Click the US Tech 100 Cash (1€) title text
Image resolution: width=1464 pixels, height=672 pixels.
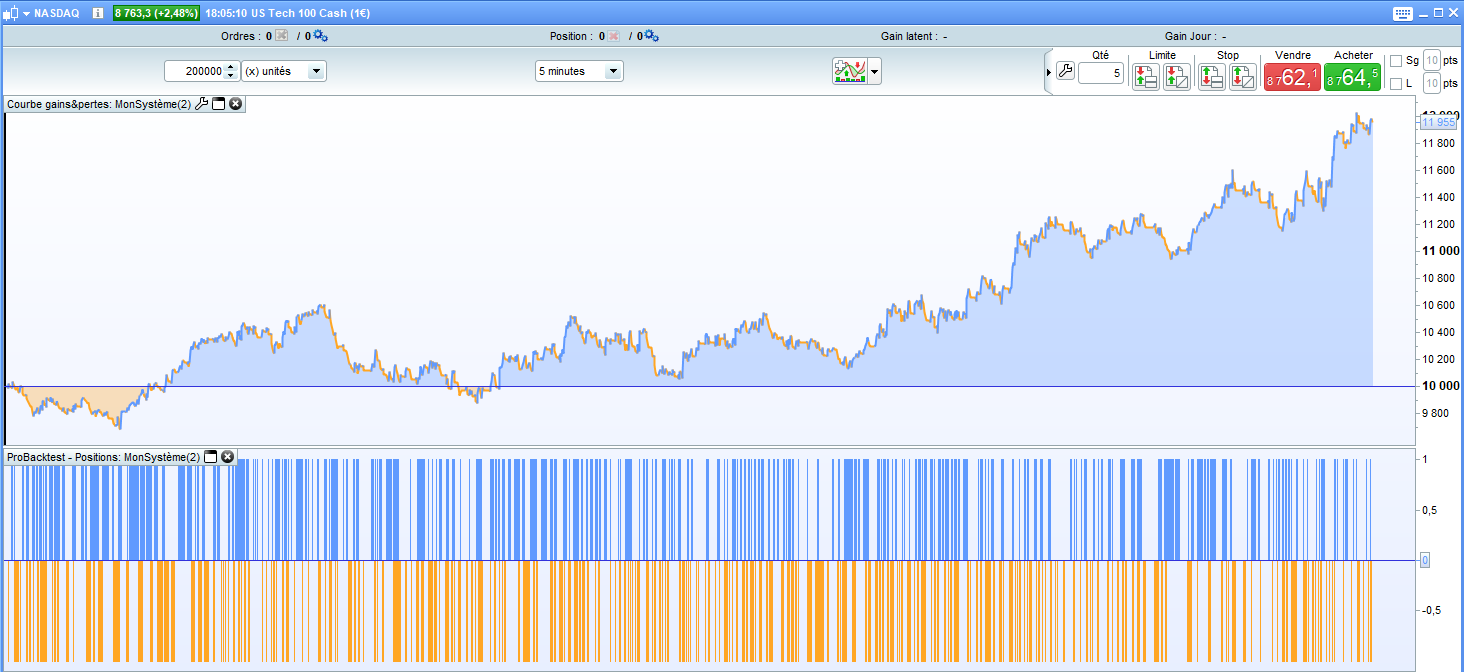(311, 14)
